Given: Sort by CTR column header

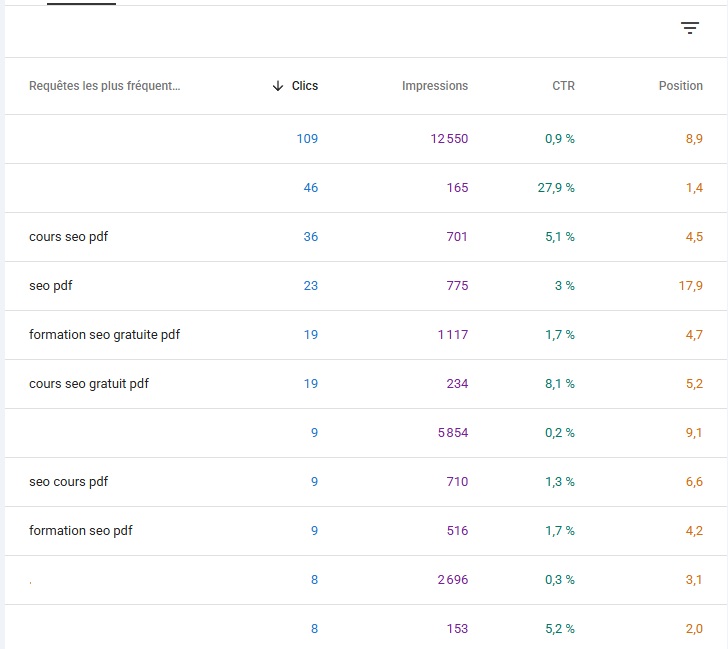Looking at the screenshot, I should [x=563, y=86].
